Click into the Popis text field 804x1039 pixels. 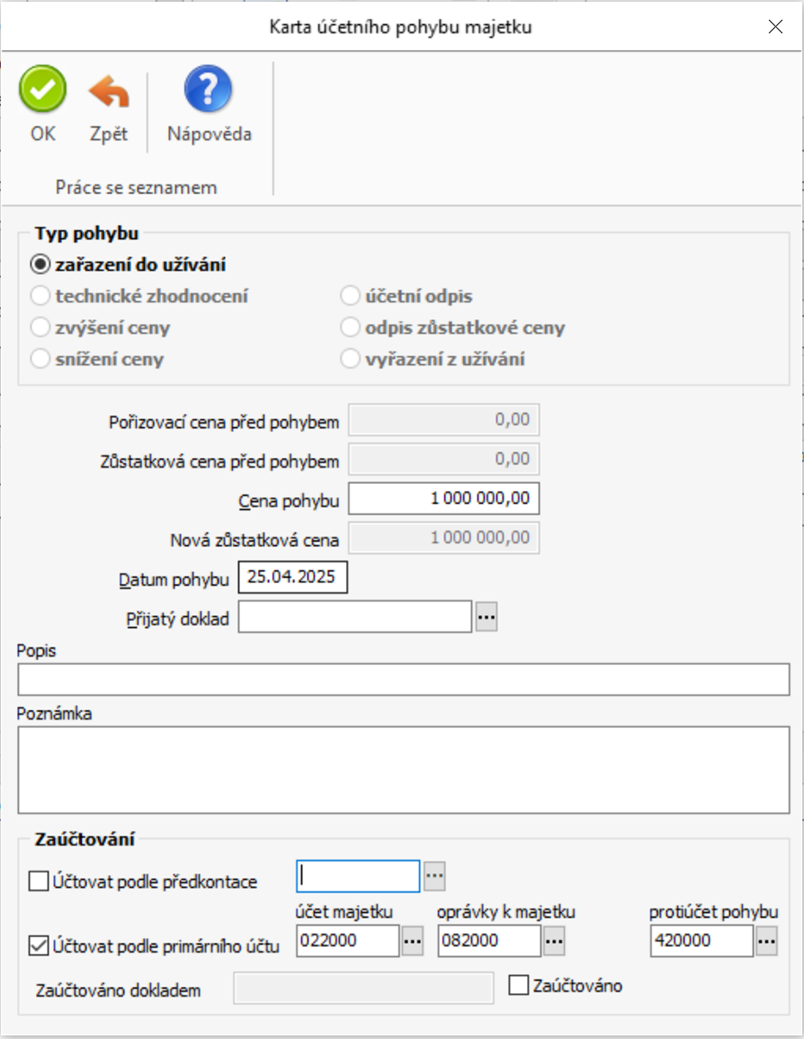[403, 679]
